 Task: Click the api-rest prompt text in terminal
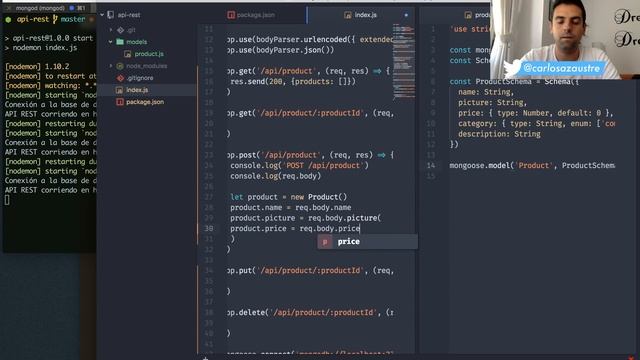[33, 19]
